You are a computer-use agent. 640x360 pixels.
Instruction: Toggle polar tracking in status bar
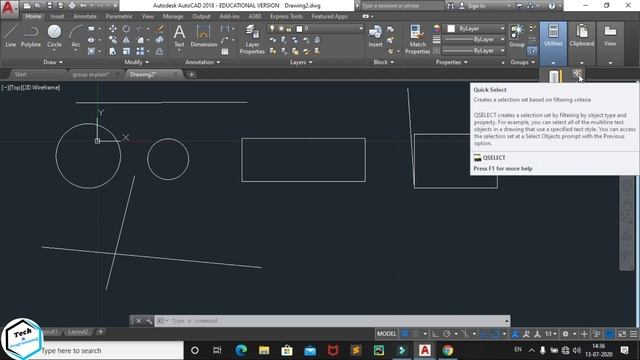(447, 334)
